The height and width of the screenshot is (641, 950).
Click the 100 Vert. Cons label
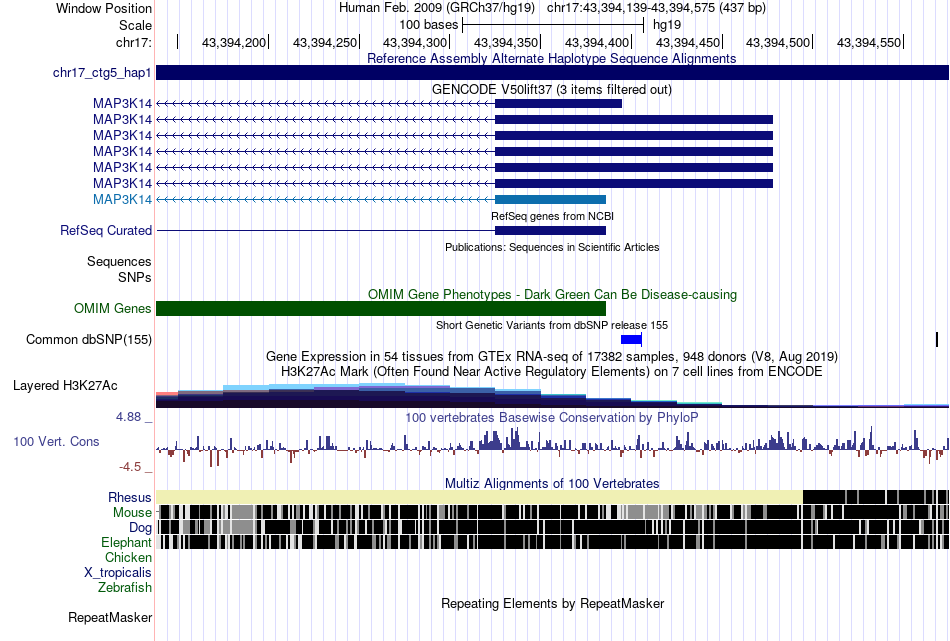tap(56, 442)
